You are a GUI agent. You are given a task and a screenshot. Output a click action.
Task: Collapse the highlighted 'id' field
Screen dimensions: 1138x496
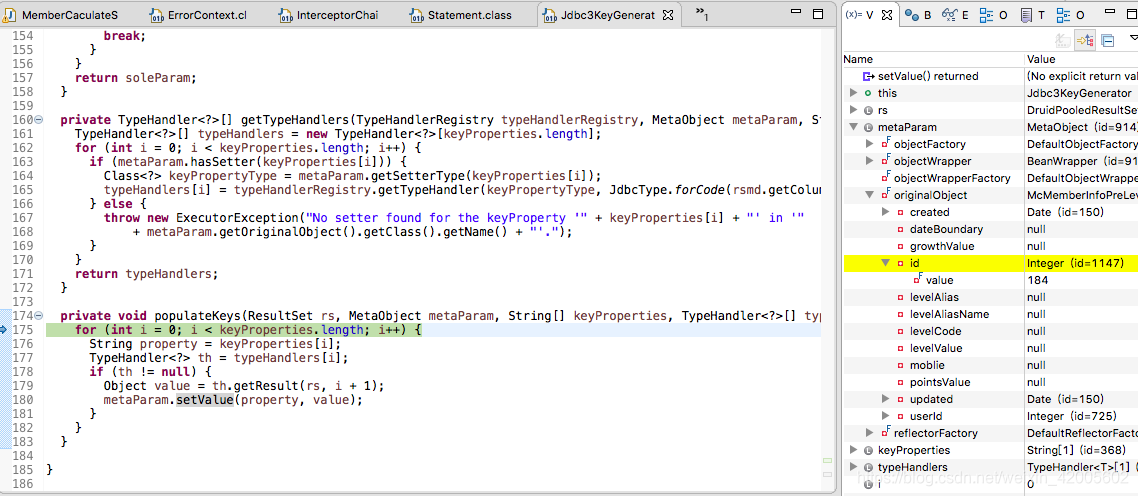click(886, 263)
